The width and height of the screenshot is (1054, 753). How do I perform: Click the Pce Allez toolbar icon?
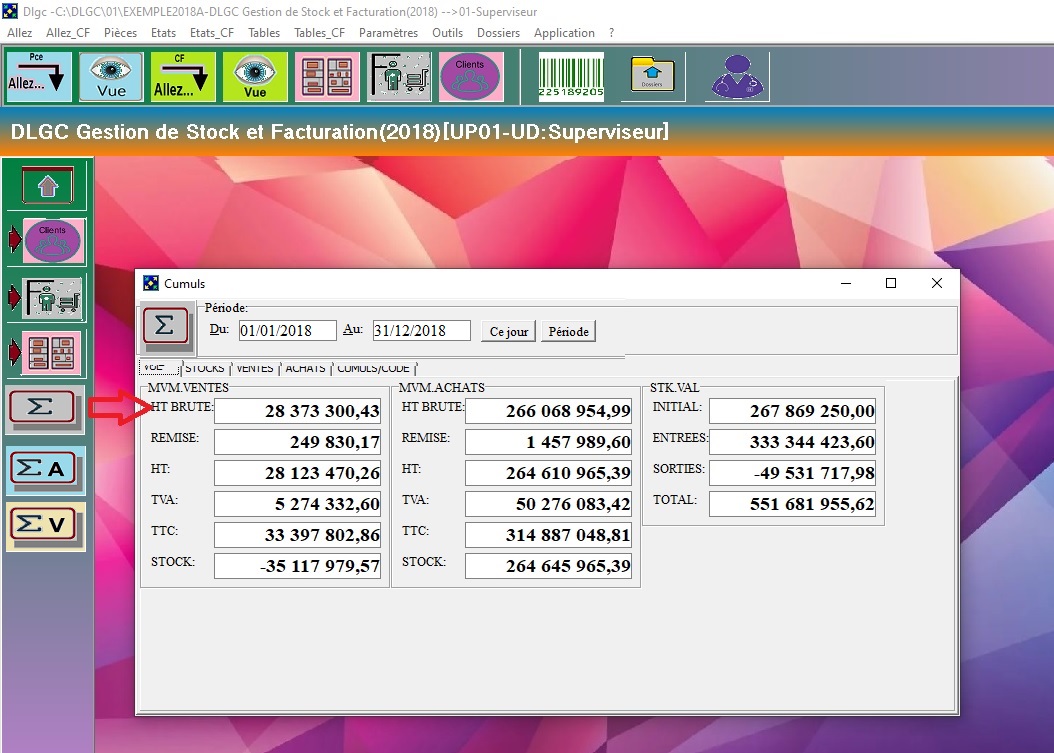[x=38, y=77]
